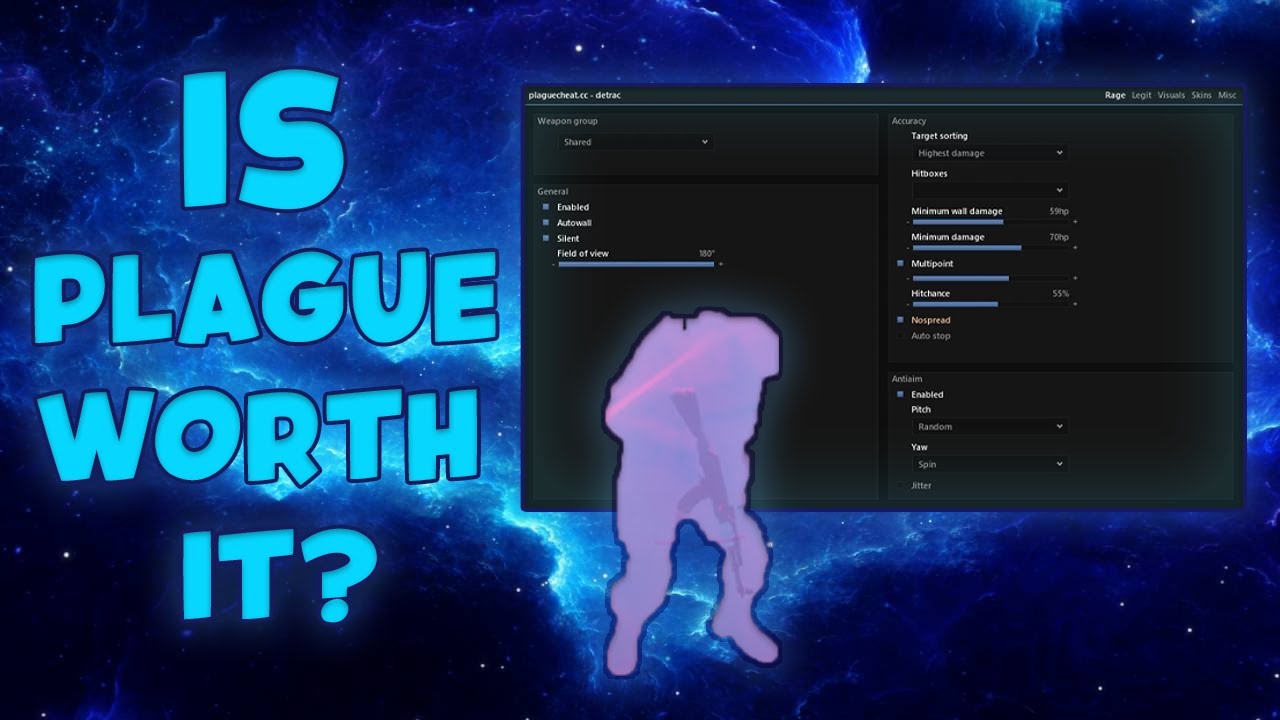Click plus on the Multipoint slider
The width and height of the screenshot is (1280, 720).
pos(1075,278)
